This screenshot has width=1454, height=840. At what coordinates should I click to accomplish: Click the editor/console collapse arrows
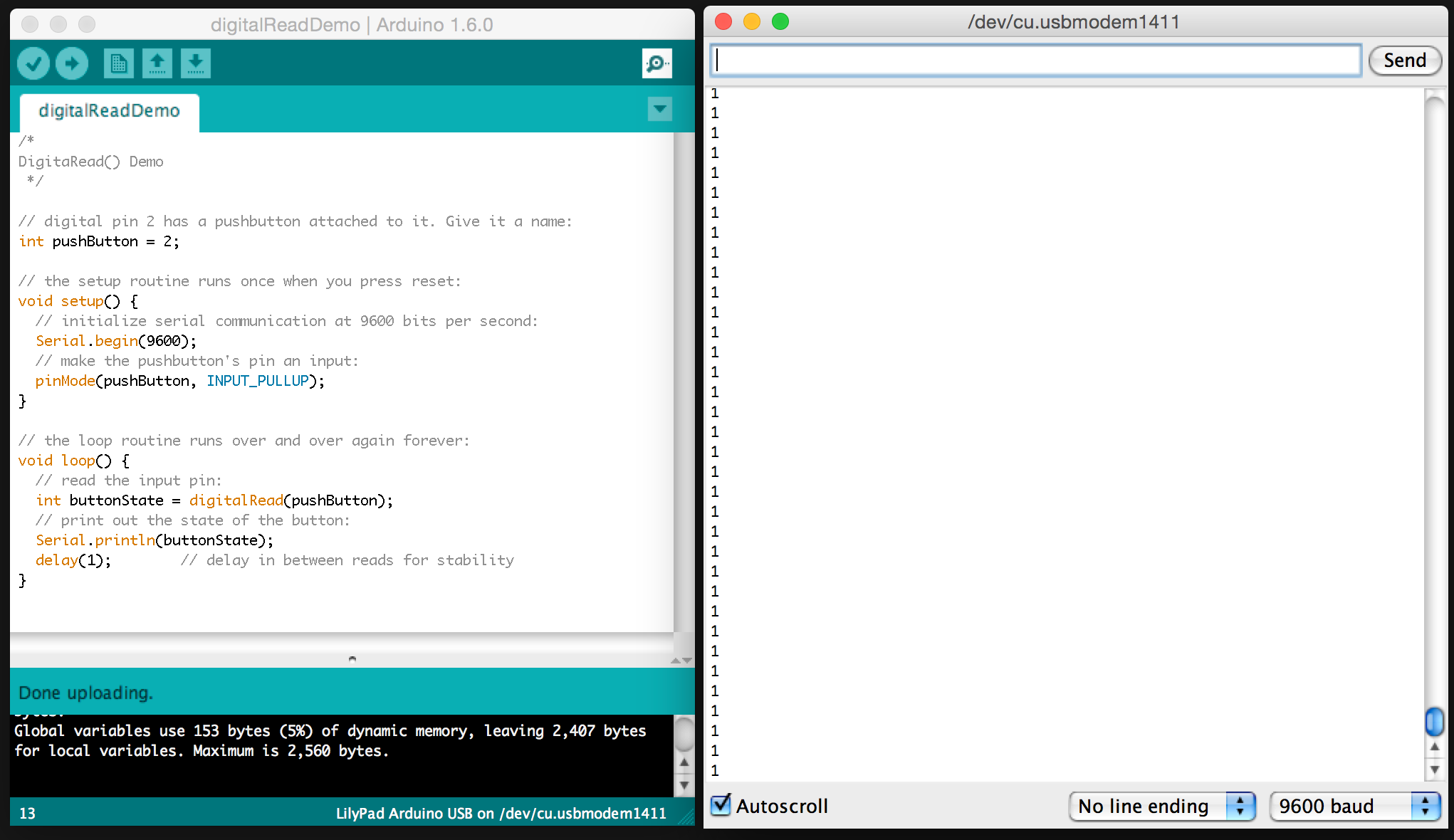pyautogui.click(x=681, y=661)
